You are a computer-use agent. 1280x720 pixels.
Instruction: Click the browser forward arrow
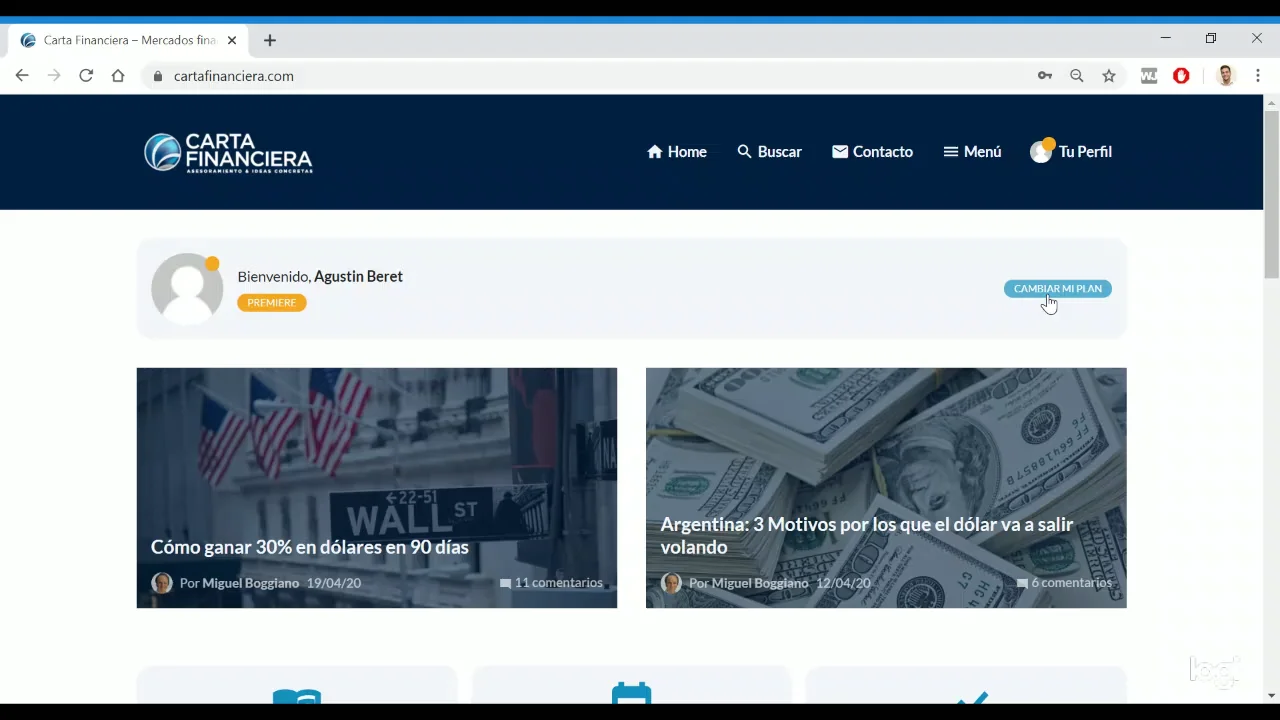[54, 76]
